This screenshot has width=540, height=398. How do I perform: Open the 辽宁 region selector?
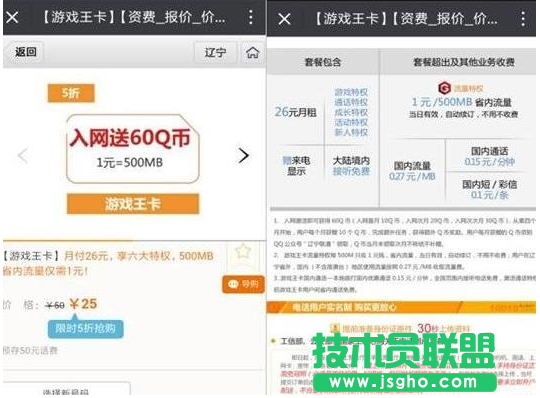coord(215,52)
